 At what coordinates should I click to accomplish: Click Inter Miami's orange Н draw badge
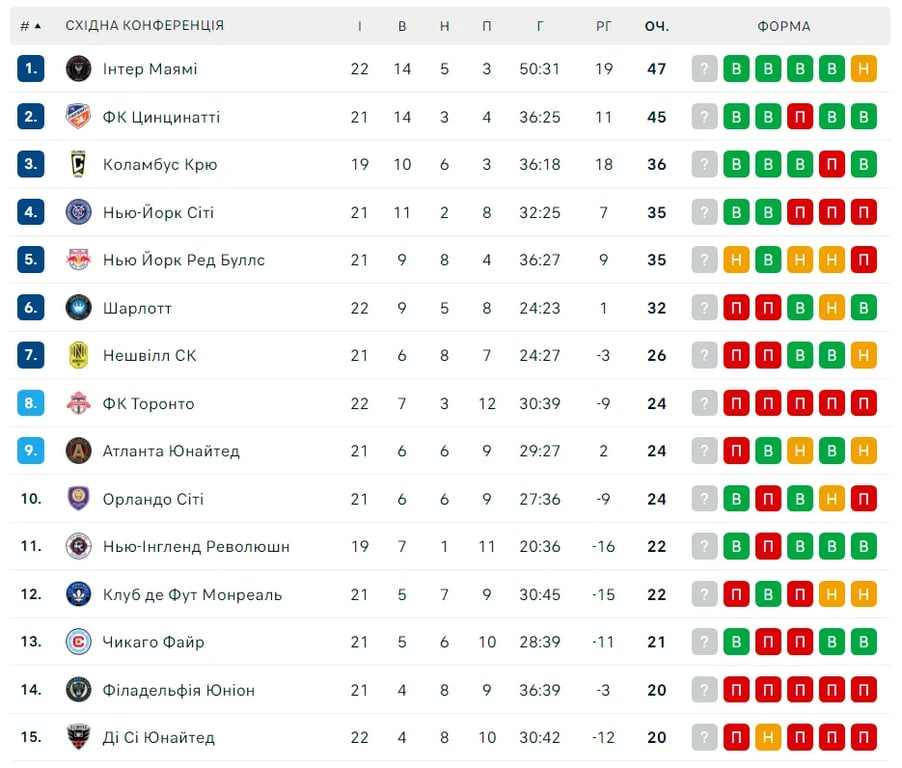click(x=864, y=69)
